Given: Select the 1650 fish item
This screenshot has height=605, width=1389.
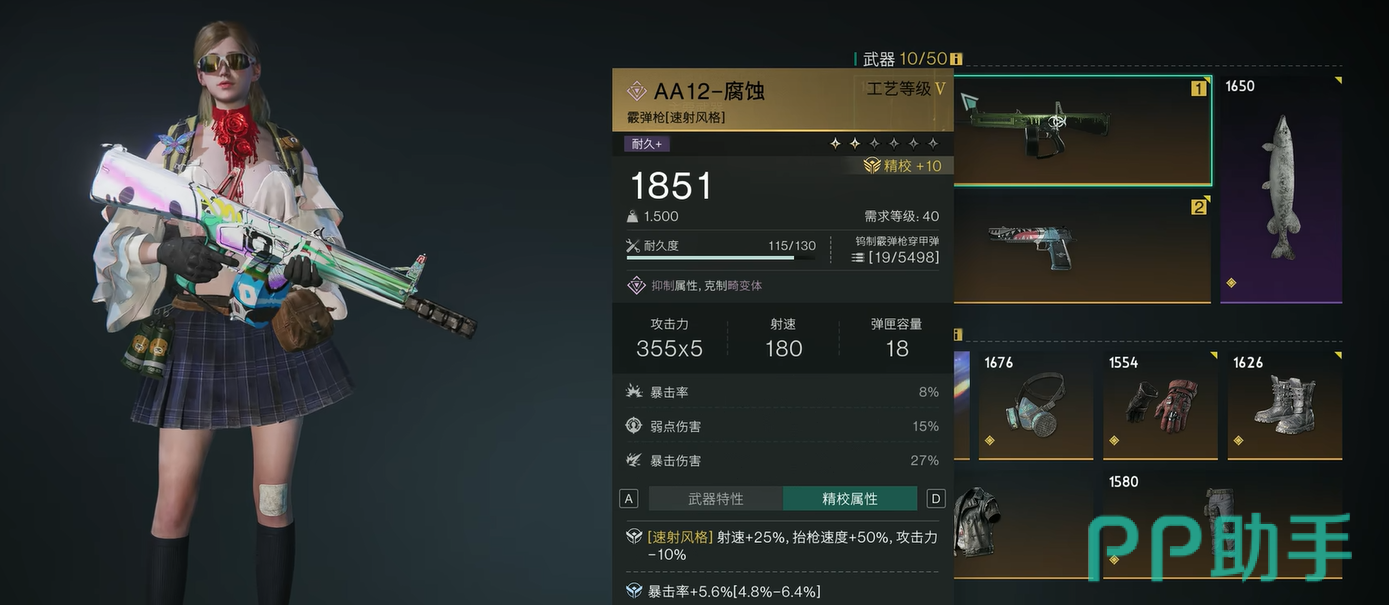Looking at the screenshot, I should pyautogui.click(x=1281, y=188).
